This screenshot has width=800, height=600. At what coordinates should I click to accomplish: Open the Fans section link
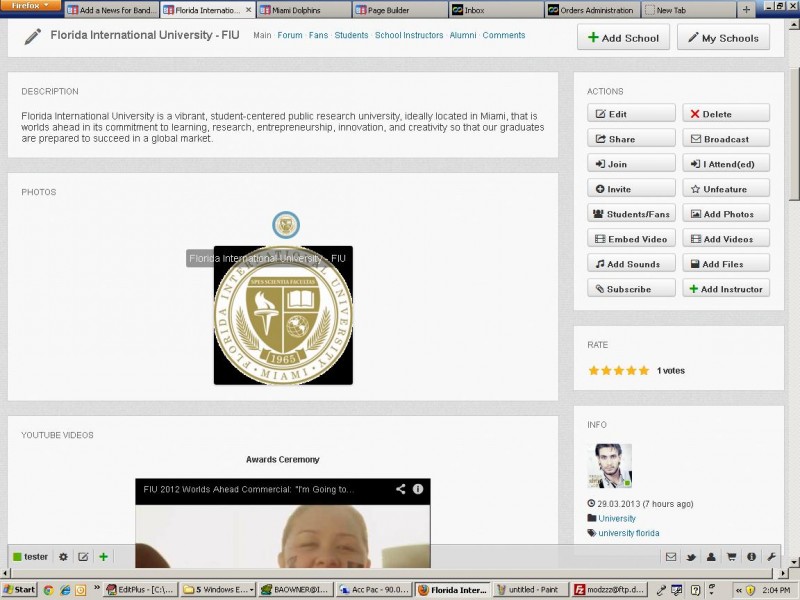click(x=318, y=35)
